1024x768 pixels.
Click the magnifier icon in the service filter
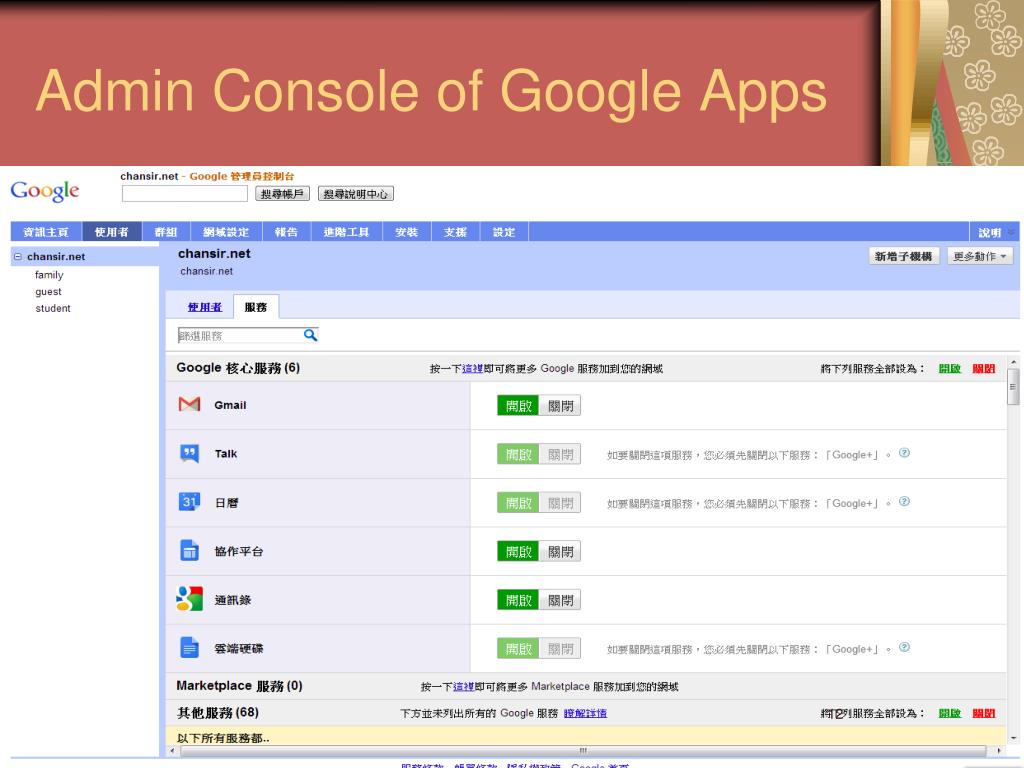[310, 335]
